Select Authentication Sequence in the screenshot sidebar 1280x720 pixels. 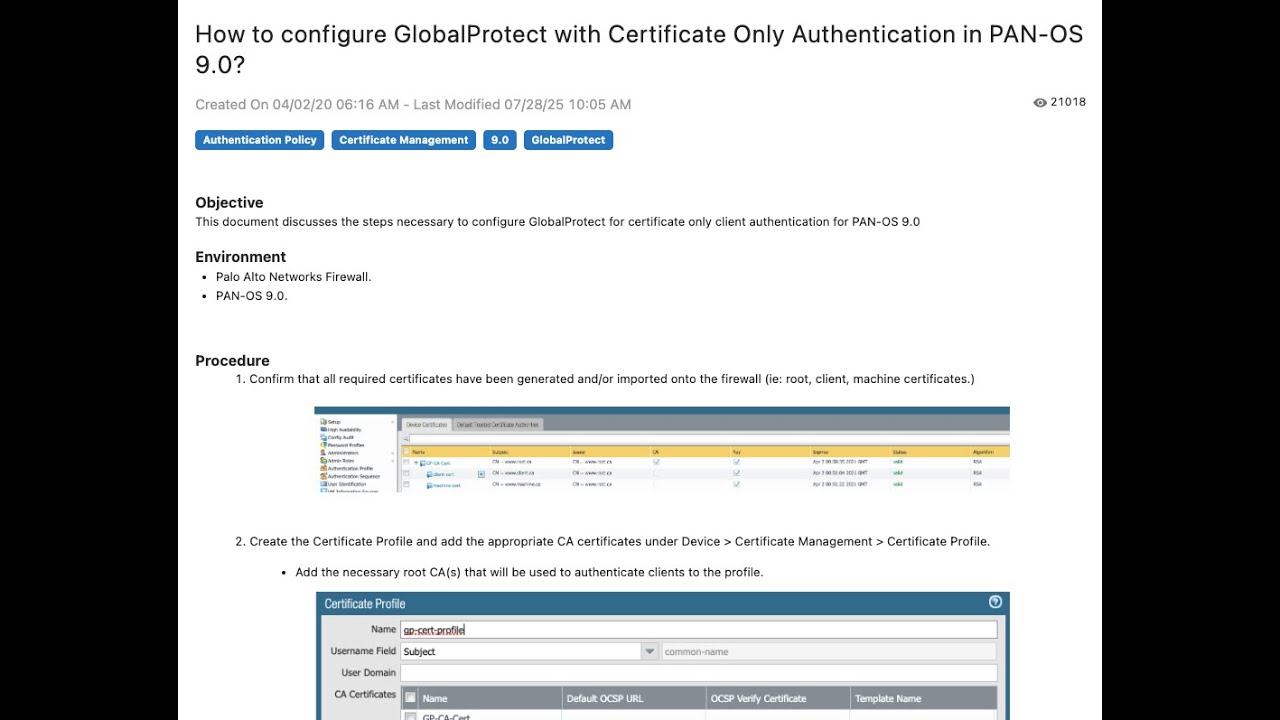coord(351,476)
